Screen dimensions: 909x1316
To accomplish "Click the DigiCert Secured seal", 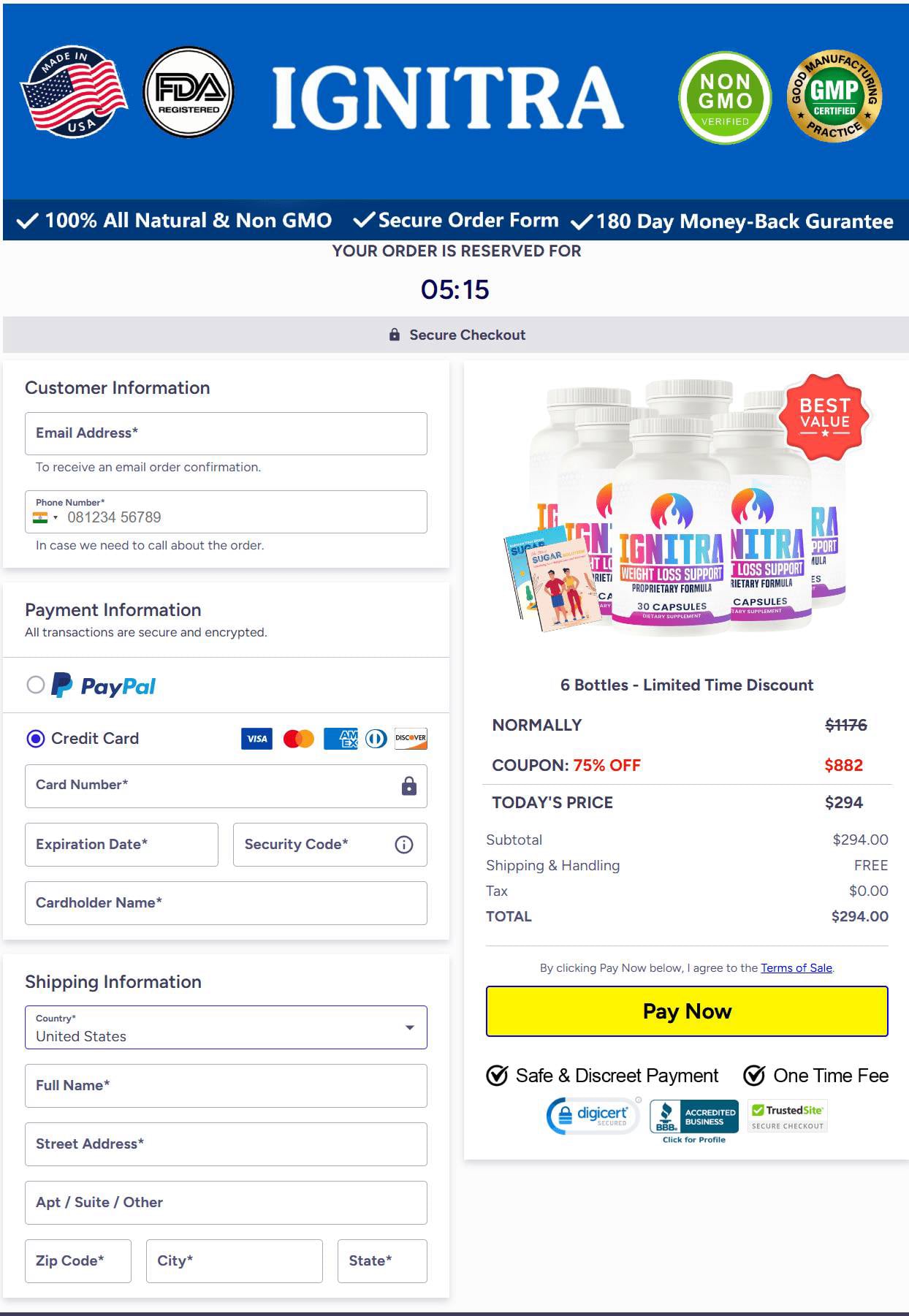I will point(593,1116).
